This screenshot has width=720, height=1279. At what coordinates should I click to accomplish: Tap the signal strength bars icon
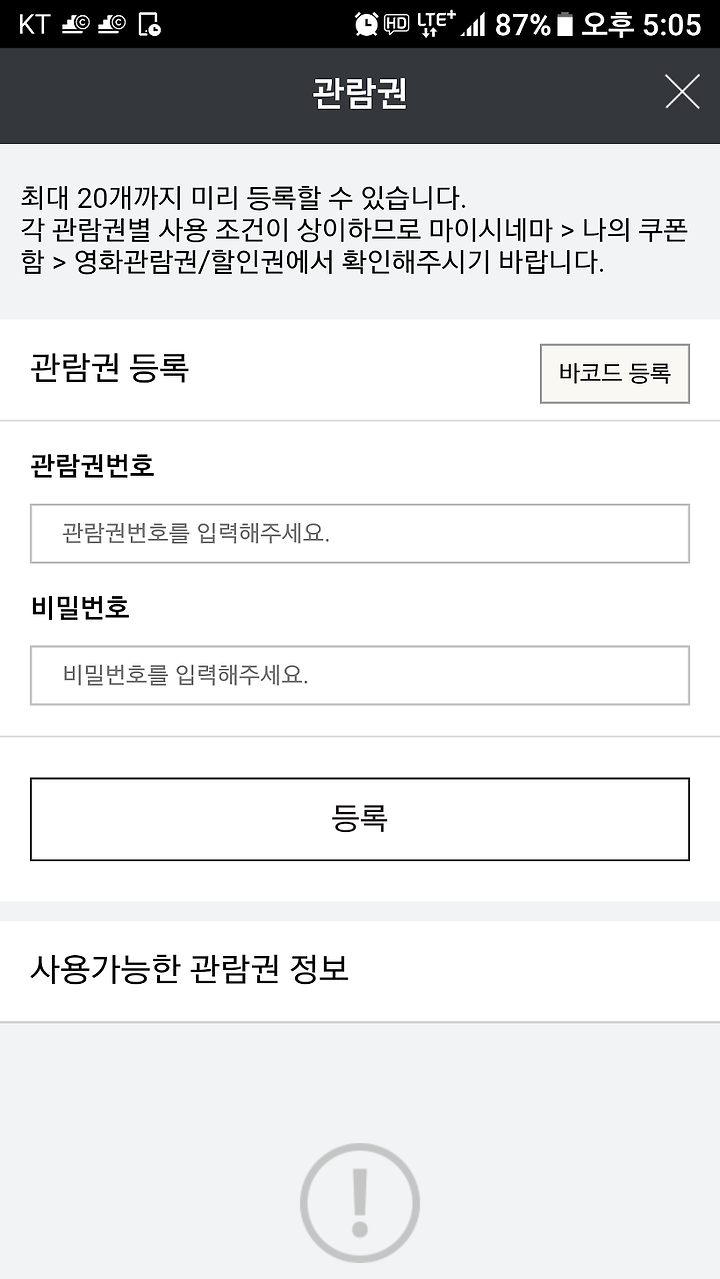tap(474, 25)
